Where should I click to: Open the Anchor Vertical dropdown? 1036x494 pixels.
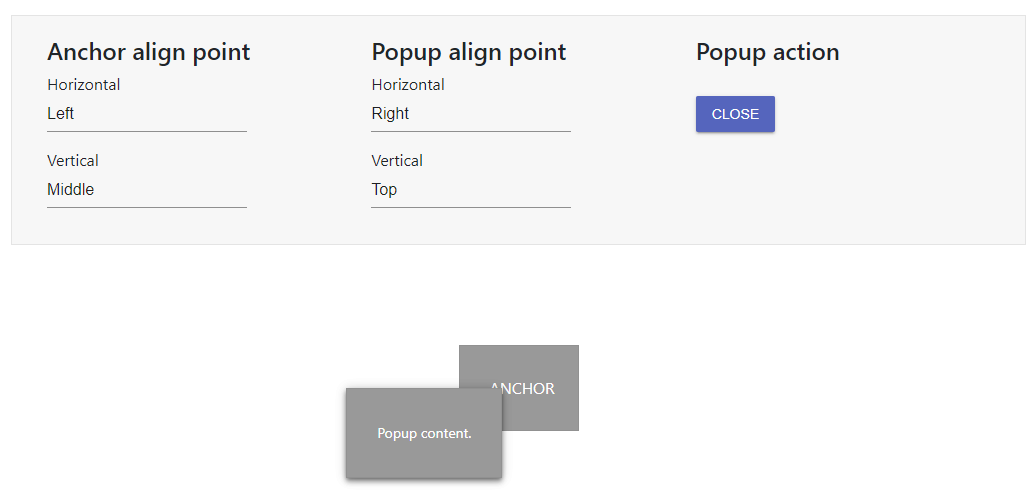(146, 190)
